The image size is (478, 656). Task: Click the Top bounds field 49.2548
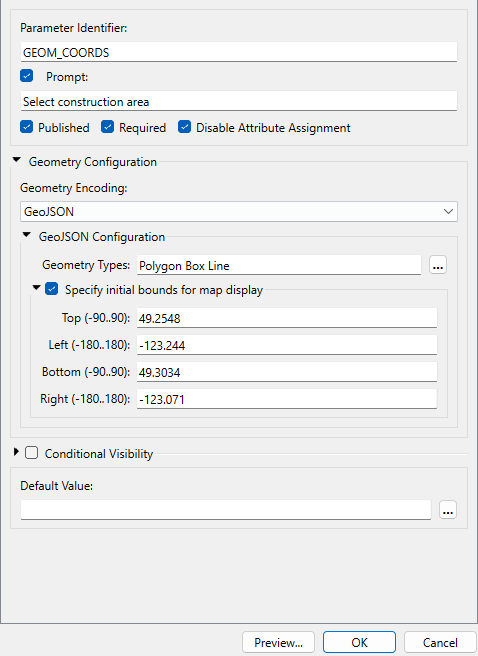pyautogui.click(x=287, y=318)
